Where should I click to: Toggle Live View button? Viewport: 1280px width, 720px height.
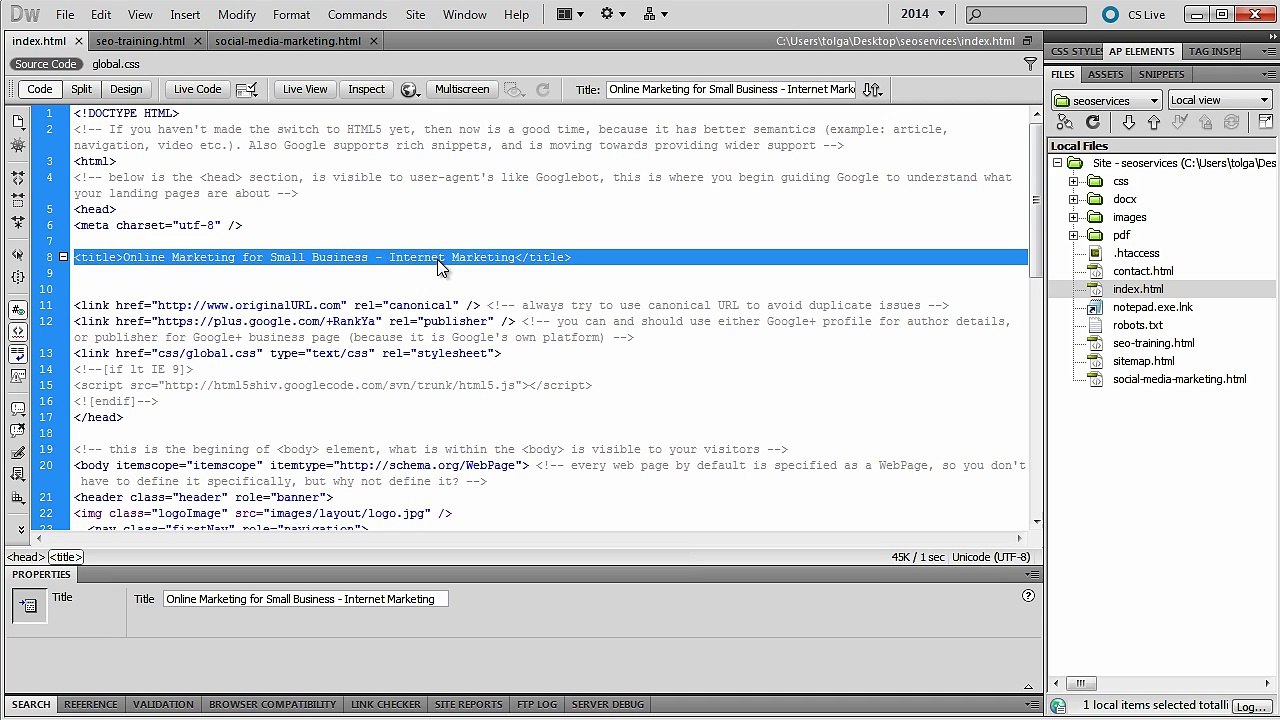pos(305,90)
